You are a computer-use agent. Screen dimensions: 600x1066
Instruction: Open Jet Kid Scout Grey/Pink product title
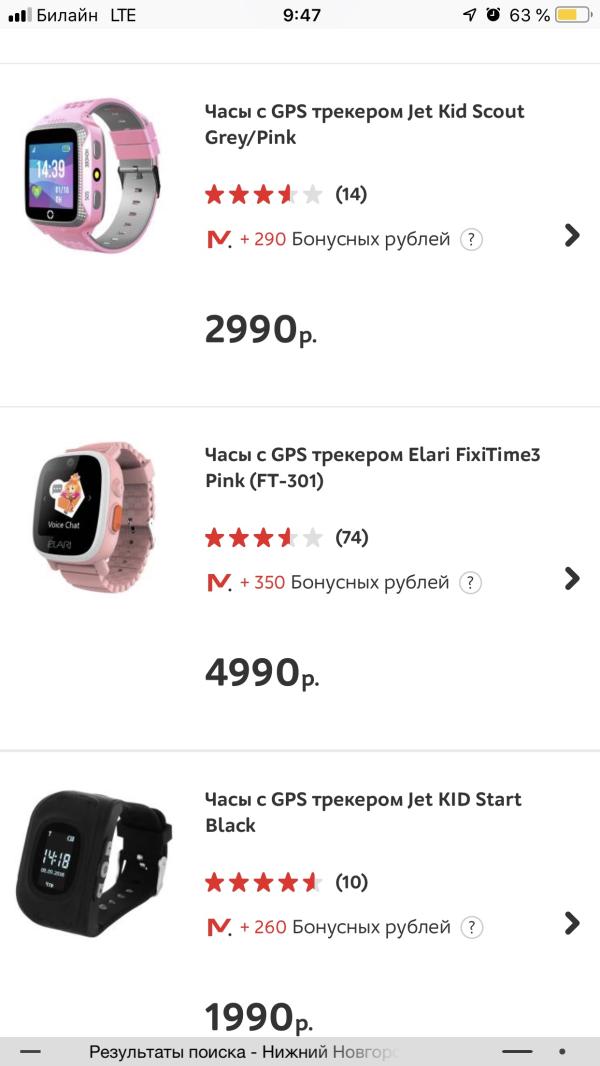click(x=364, y=124)
